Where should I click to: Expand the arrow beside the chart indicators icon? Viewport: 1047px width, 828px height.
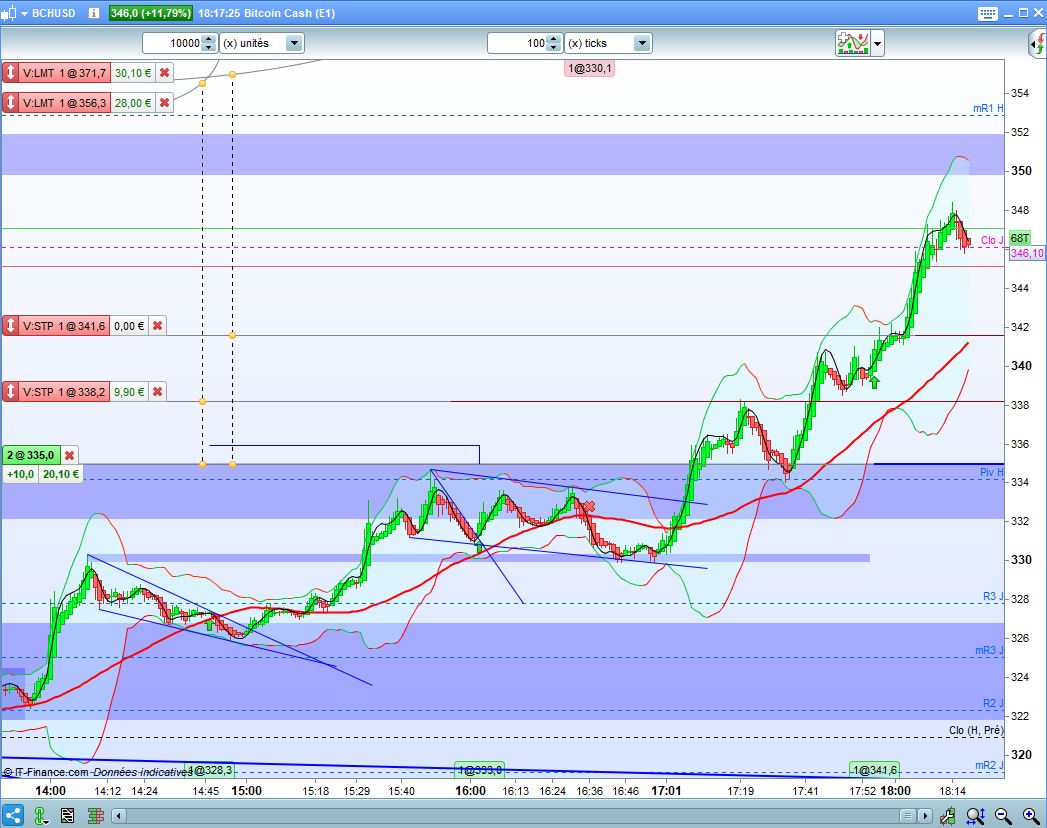click(x=877, y=43)
